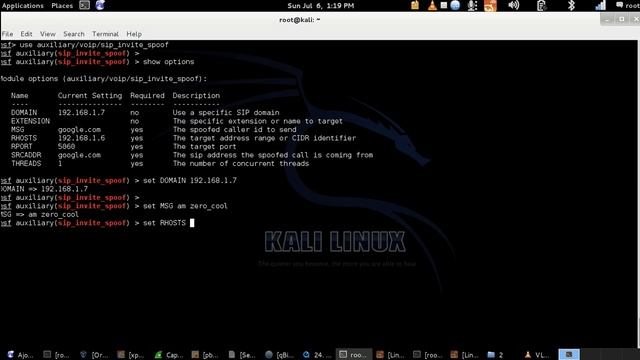Switch to the 'Ajo...' taskbar window
This screenshot has width=640, height=360.
click(20, 355)
